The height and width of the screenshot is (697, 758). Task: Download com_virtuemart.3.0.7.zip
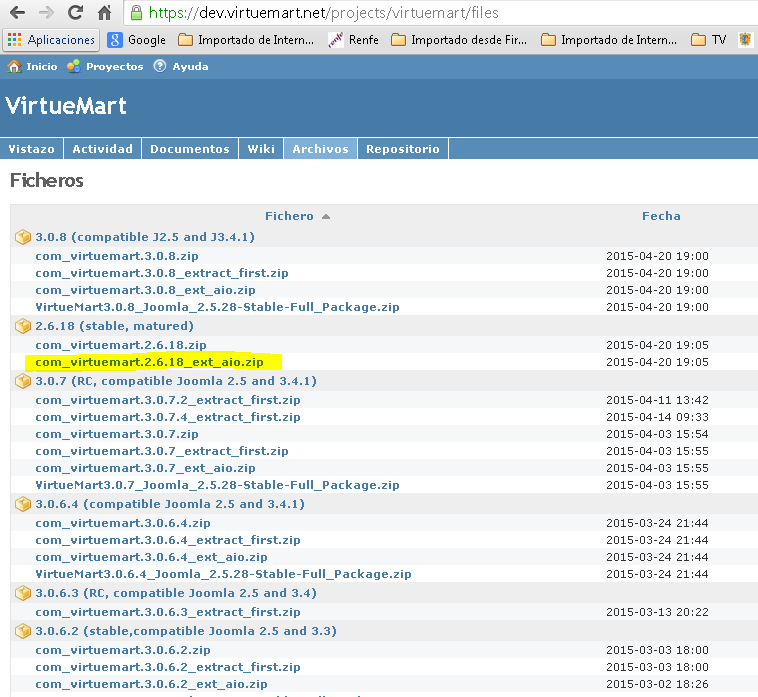click(x=117, y=434)
